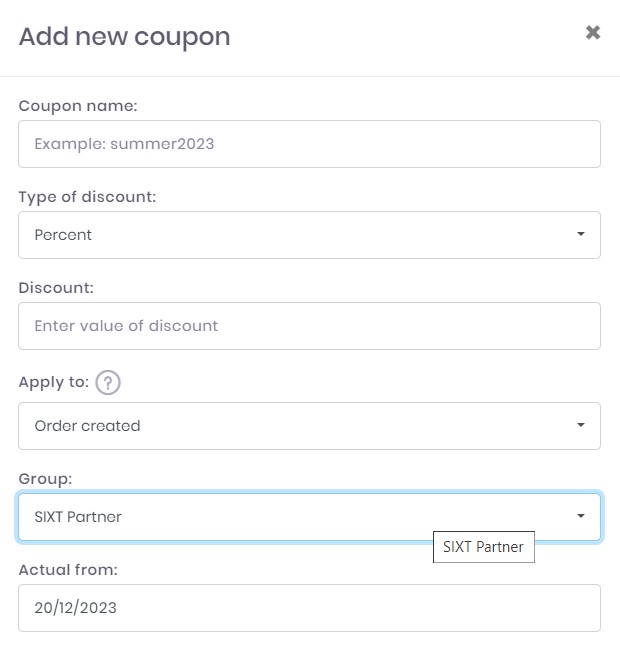This screenshot has height=646, width=620.
Task: Click the Group label text
Action: [45, 479]
